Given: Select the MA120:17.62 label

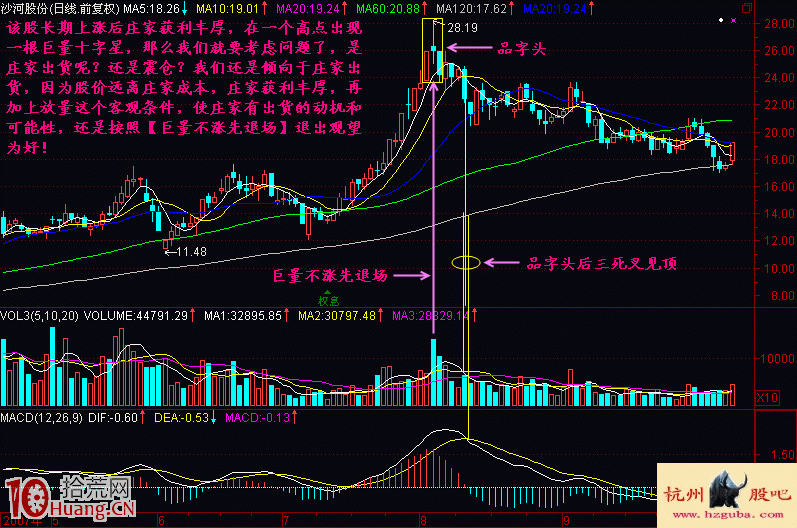Looking at the screenshot, I should pyautogui.click(x=471, y=9).
